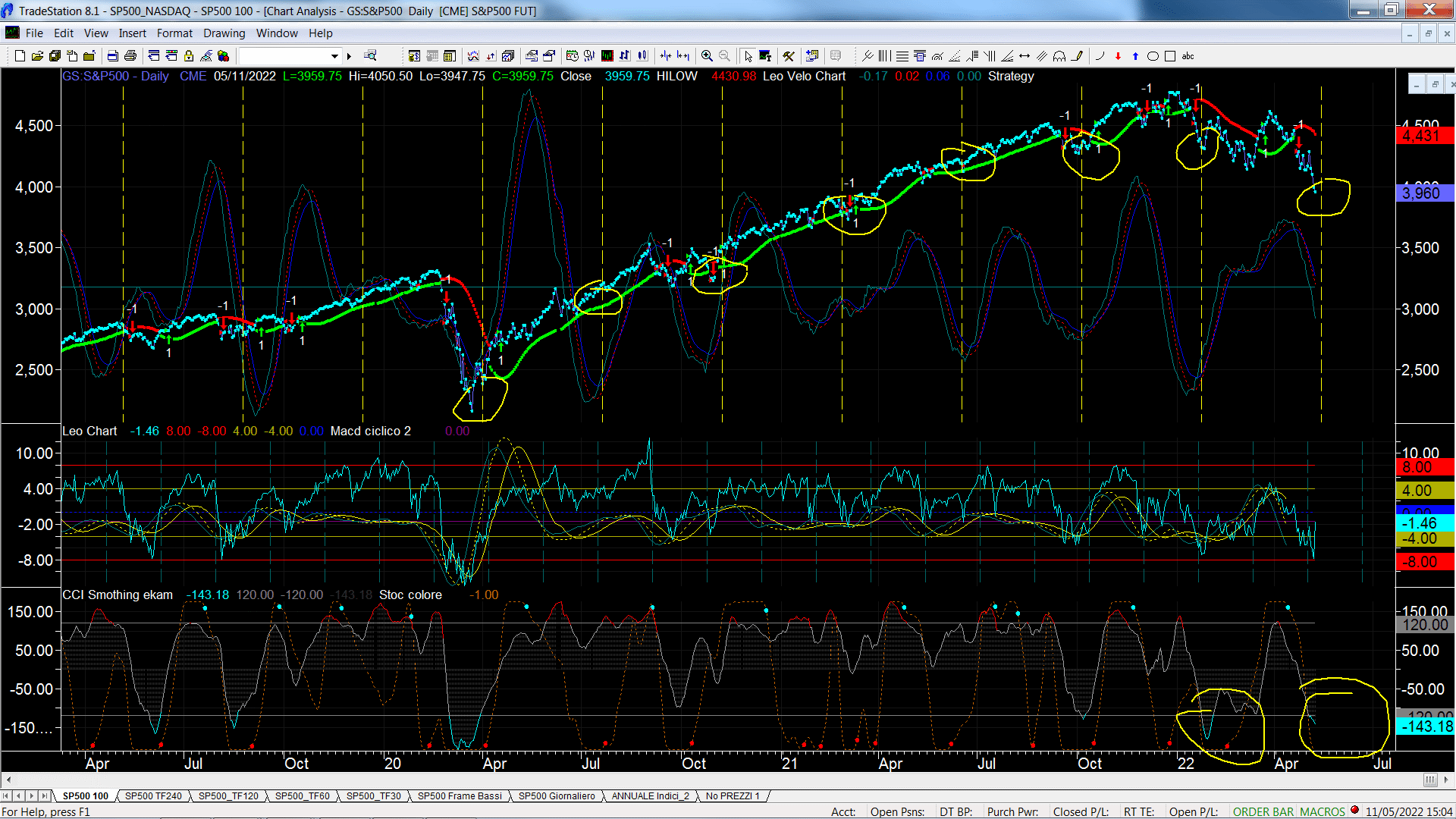Click the empty symbol input field
Image resolution: width=1456 pixels, height=819 pixels.
284,56
